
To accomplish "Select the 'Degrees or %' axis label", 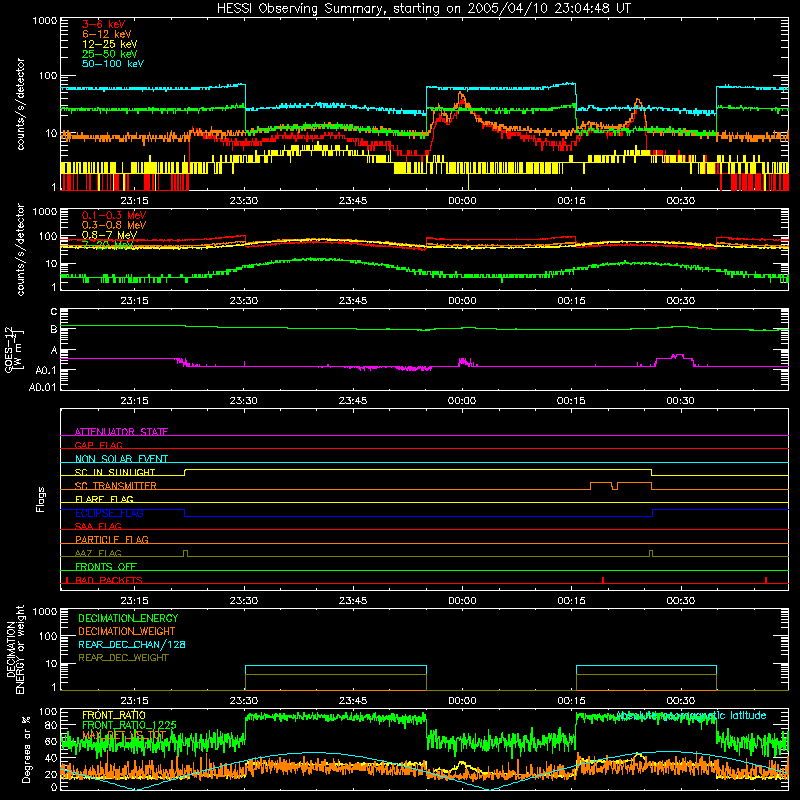I will click(26, 749).
